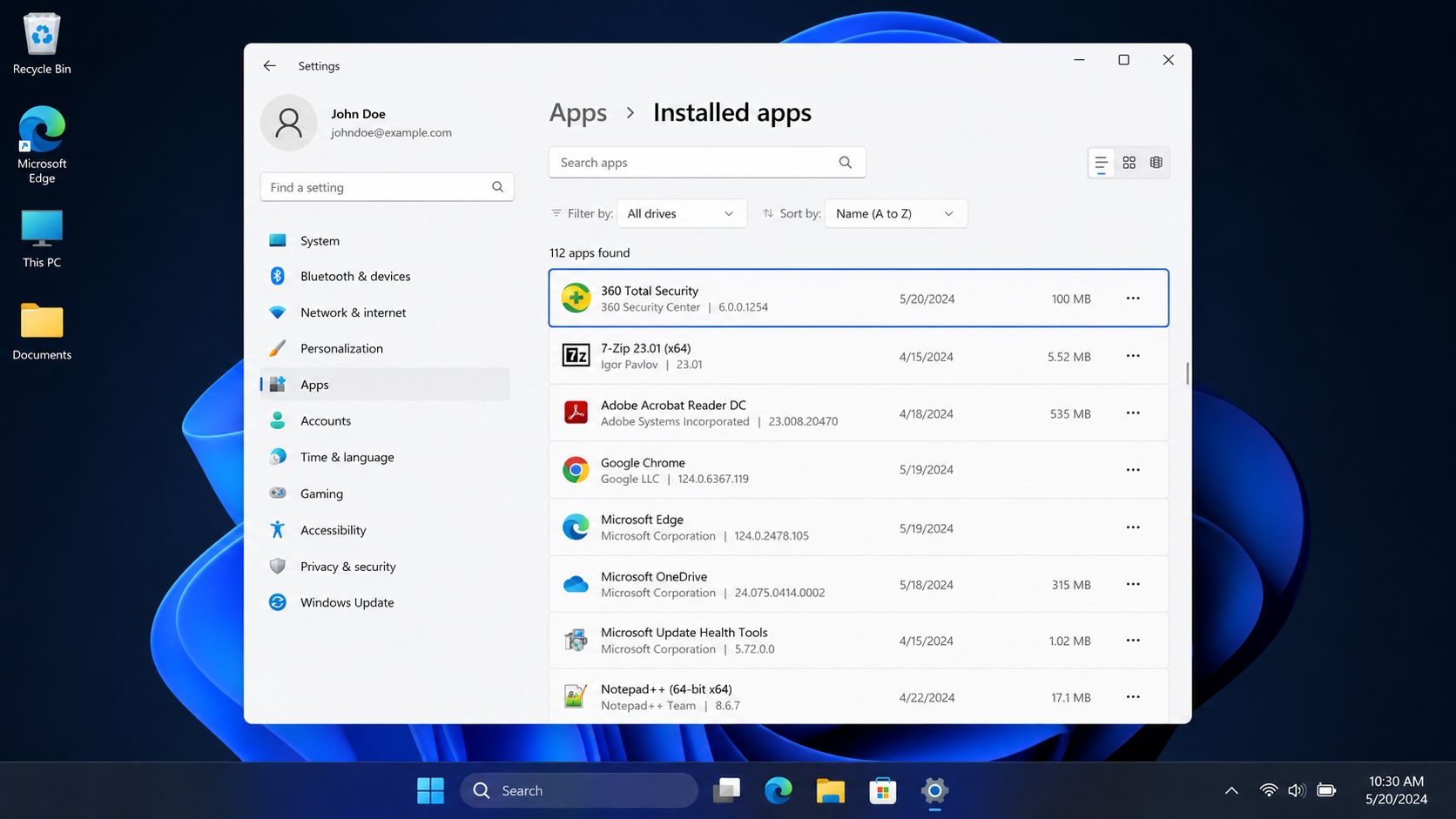Click the back arrow in Settings
This screenshot has height=819, width=1456.
coord(269,66)
